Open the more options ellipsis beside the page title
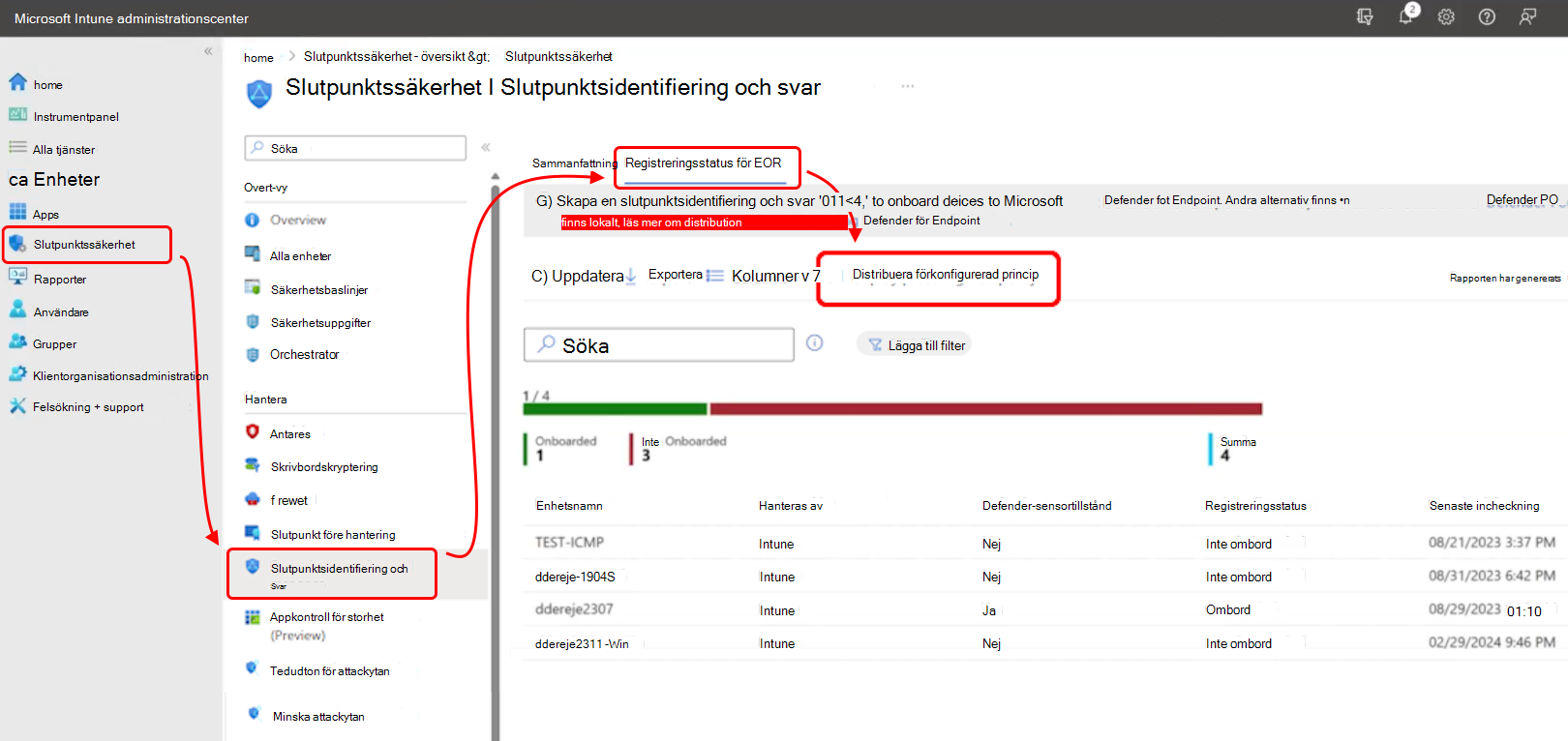 [x=908, y=86]
